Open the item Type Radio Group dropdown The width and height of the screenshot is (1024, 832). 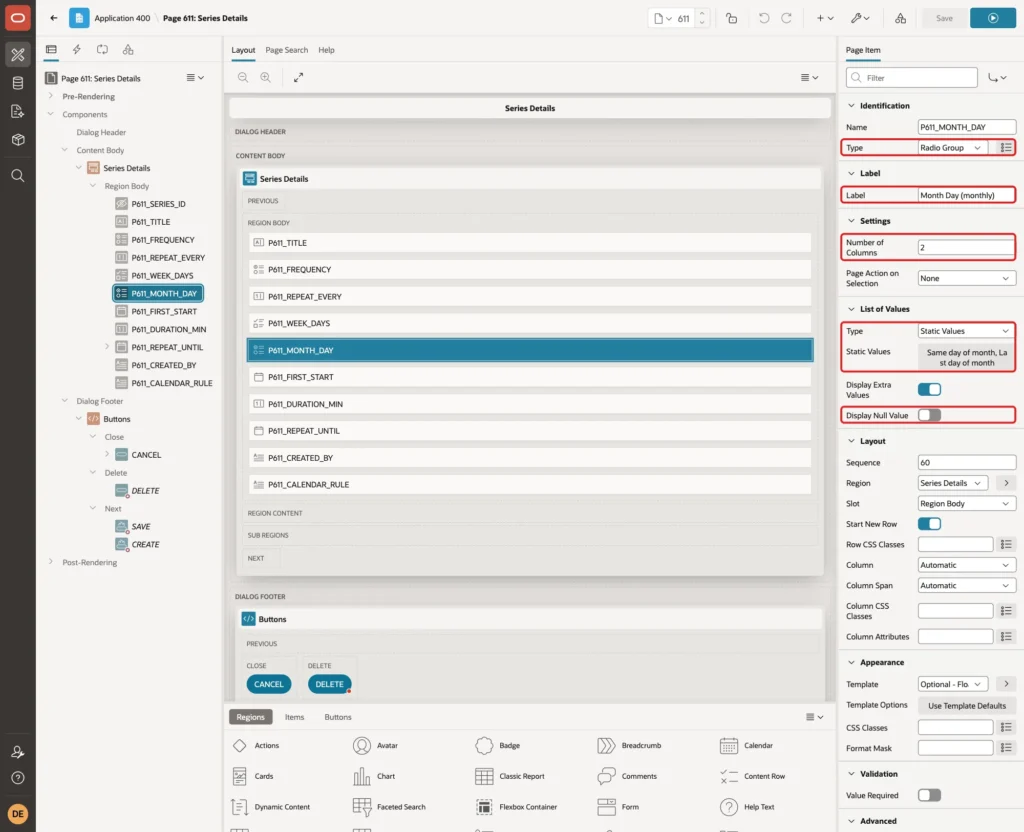point(953,148)
